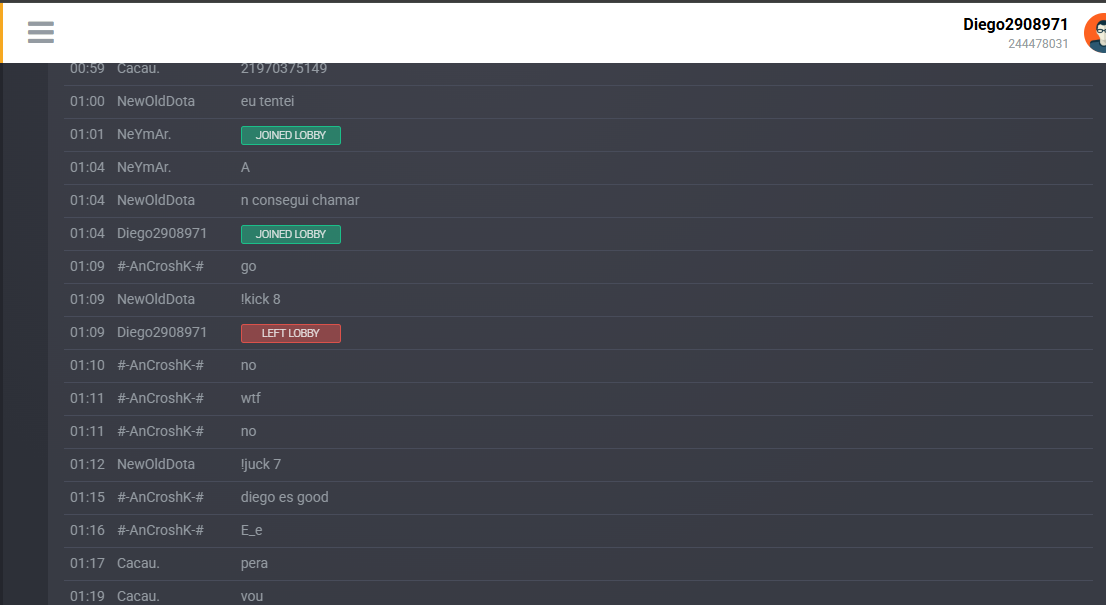Select Diego2908971 in the 01:04 row
This screenshot has height=605, width=1106.
click(162, 233)
